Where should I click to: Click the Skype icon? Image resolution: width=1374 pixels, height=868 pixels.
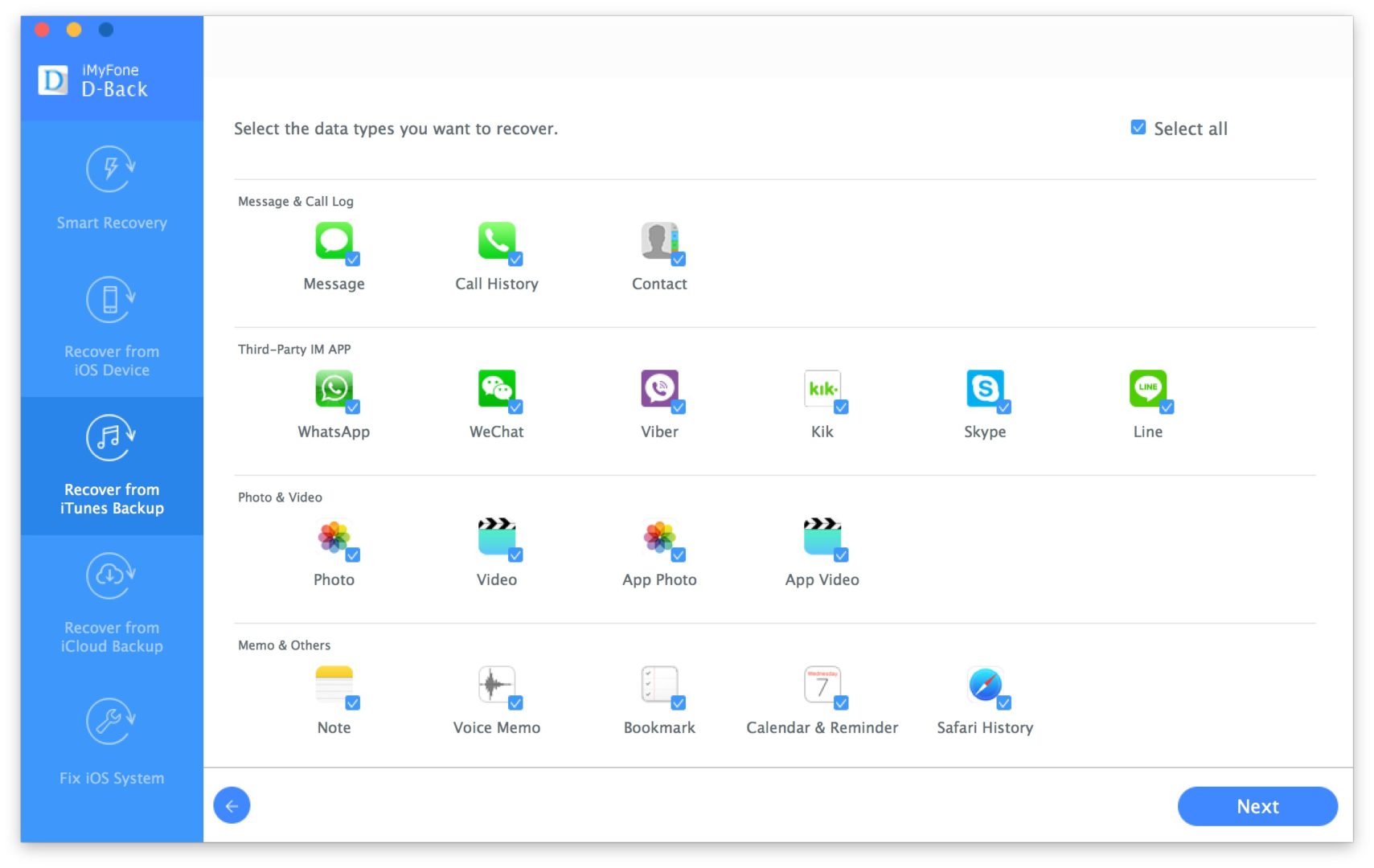coord(985,388)
